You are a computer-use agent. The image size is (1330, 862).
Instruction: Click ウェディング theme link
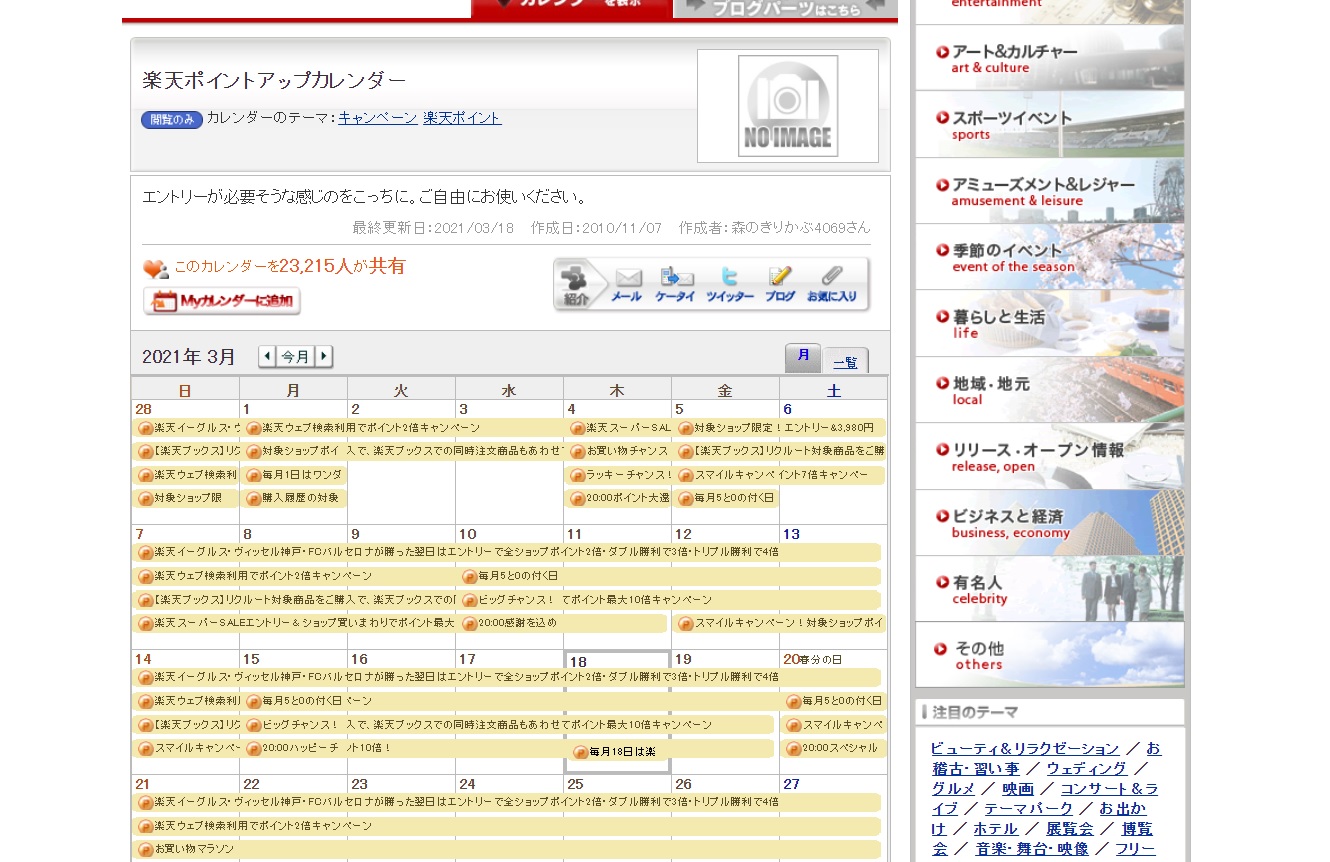[1087, 768]
